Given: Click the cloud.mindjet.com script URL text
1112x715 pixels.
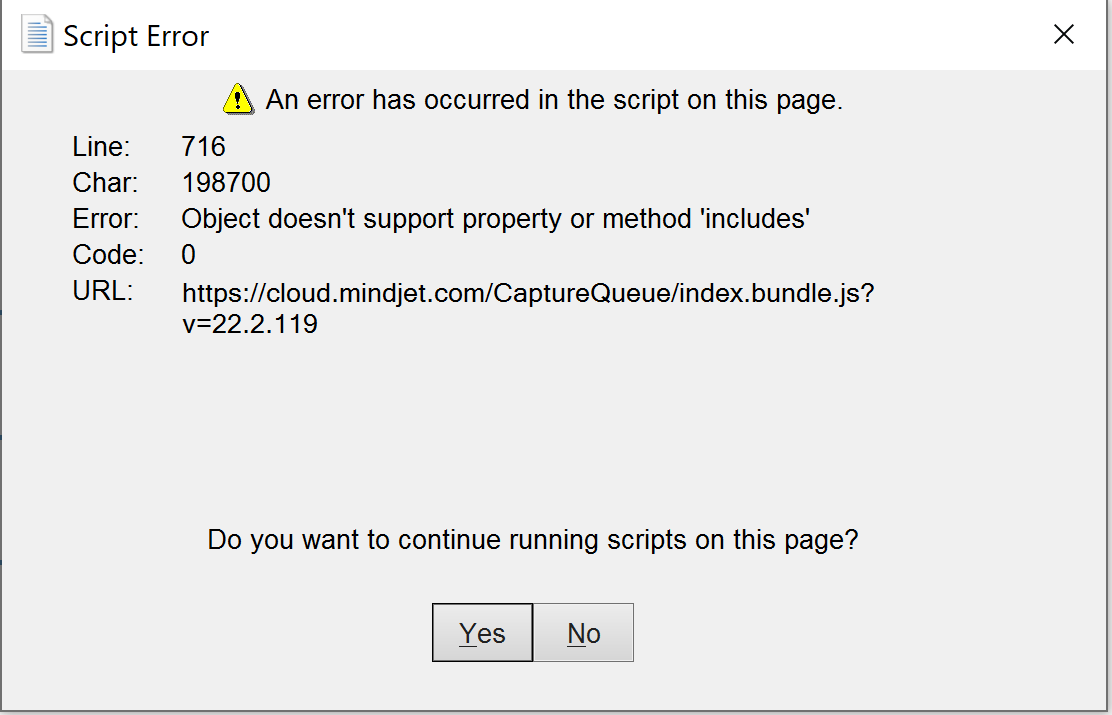Looking at the screenshot, I should [x=528, y=293].
